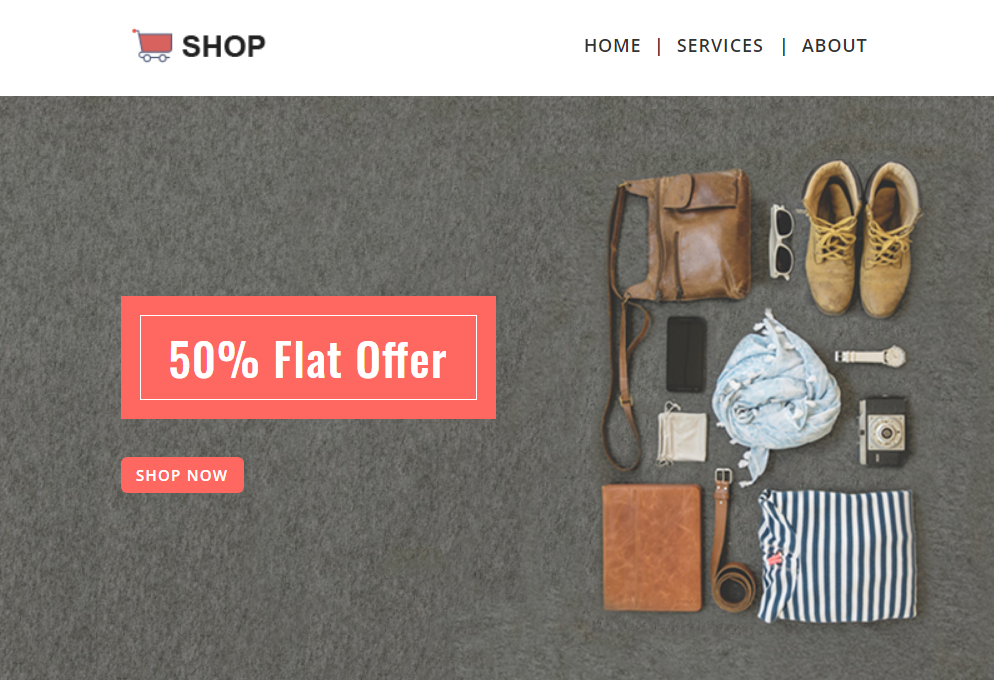Click the SHOP logo text
Screen dimensions: 994x680
pos(223,46)
